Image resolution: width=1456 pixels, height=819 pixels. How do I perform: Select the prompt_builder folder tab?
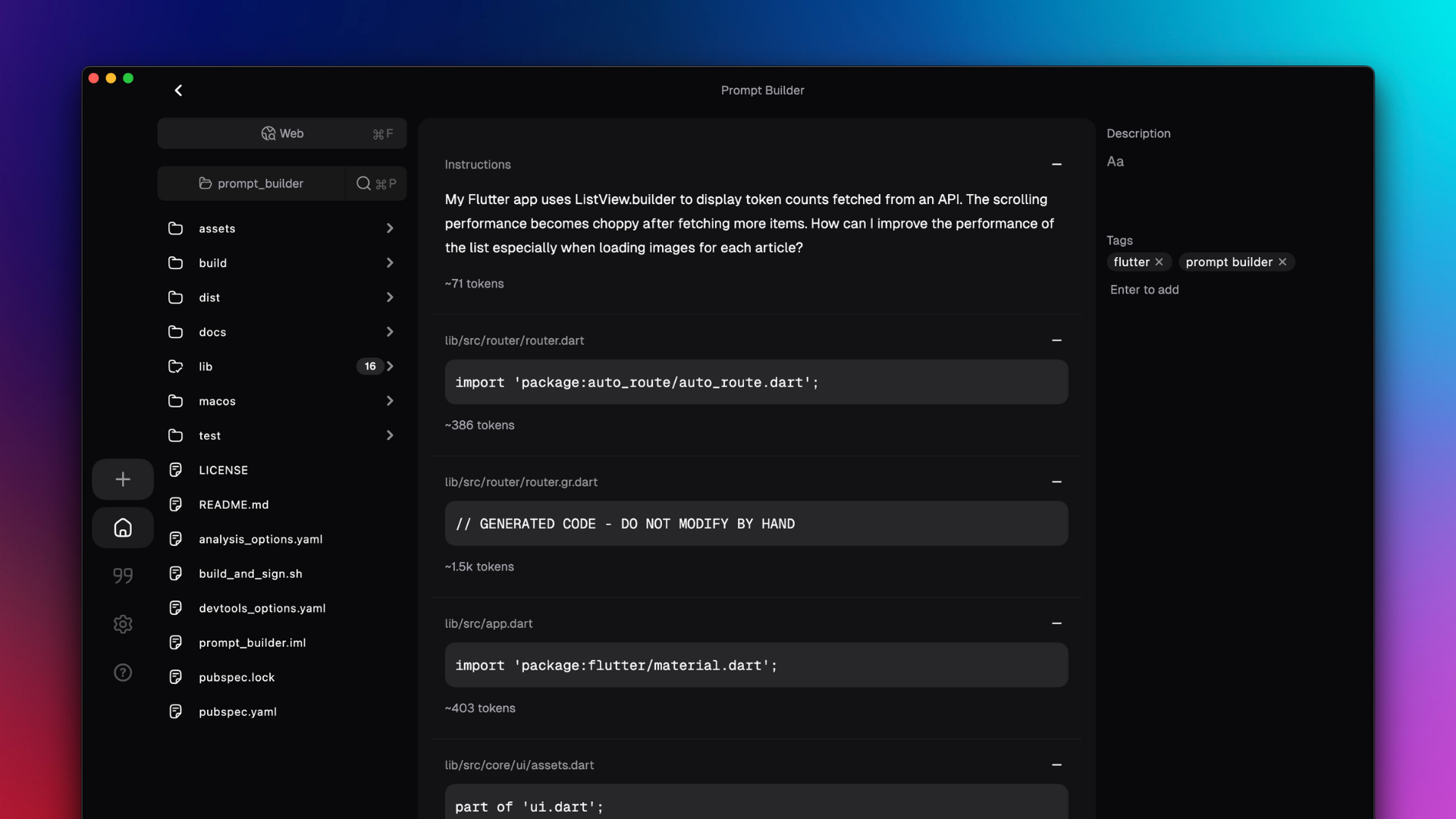click(x=251, y=184)
